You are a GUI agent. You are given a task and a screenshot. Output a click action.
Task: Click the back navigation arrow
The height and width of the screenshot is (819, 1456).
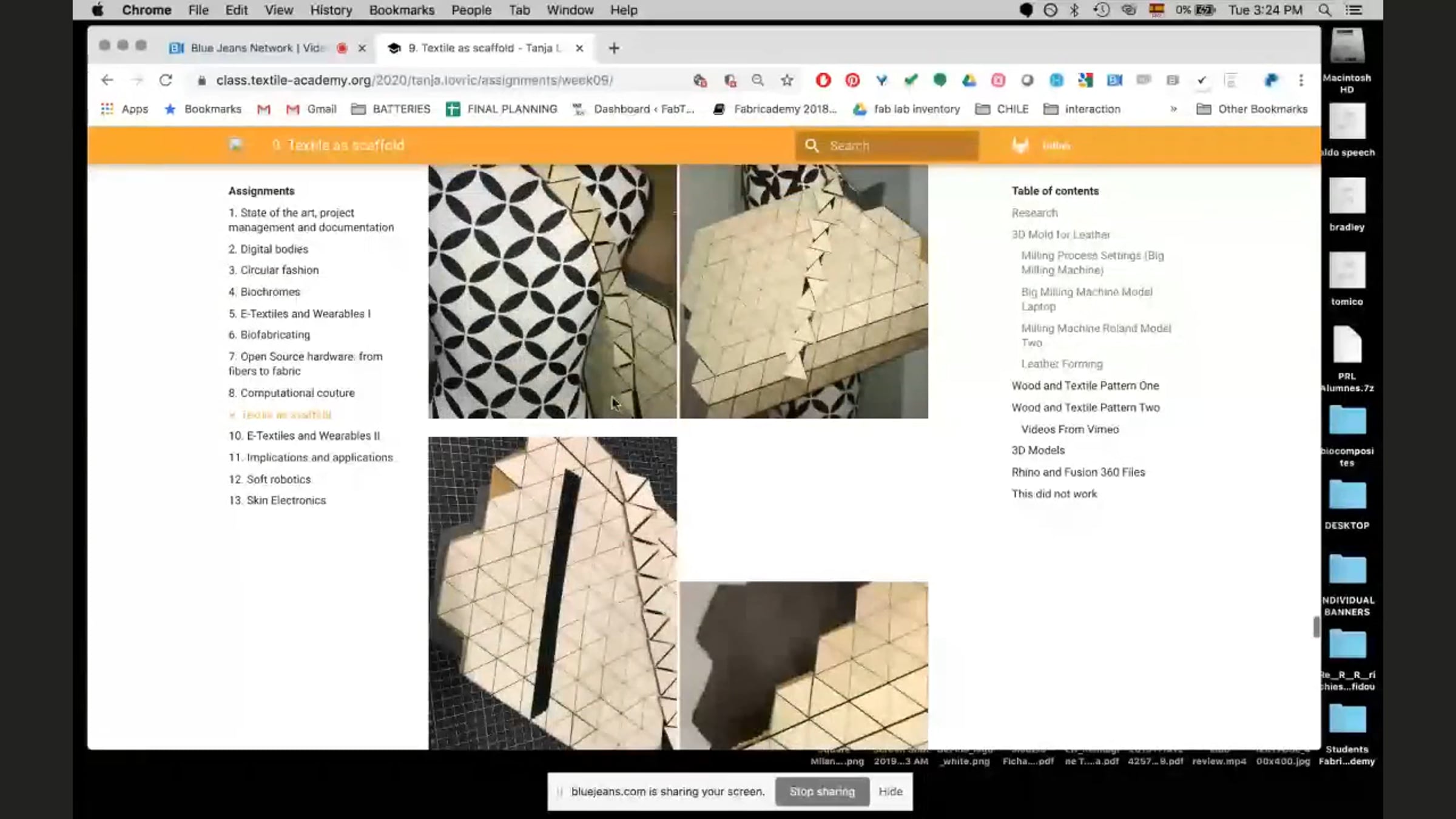click(x=107, y=80)
